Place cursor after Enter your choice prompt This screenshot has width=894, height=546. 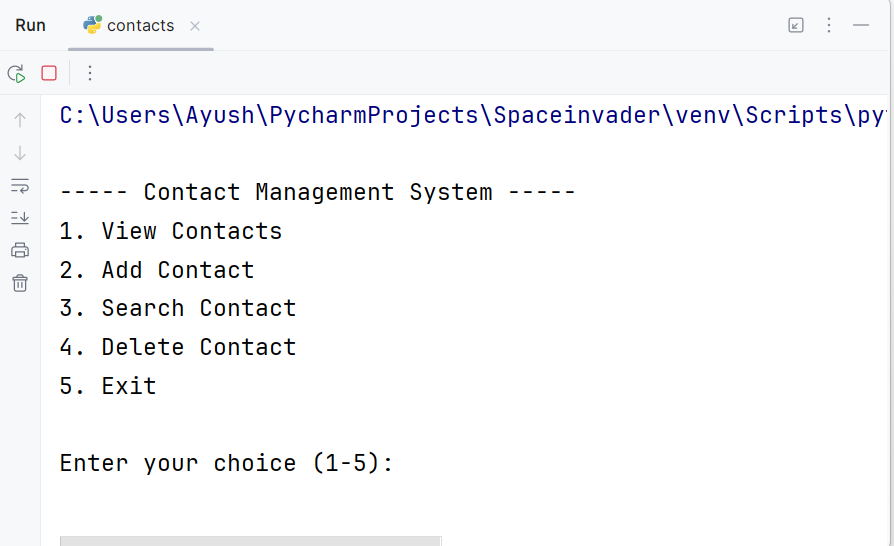400,463
